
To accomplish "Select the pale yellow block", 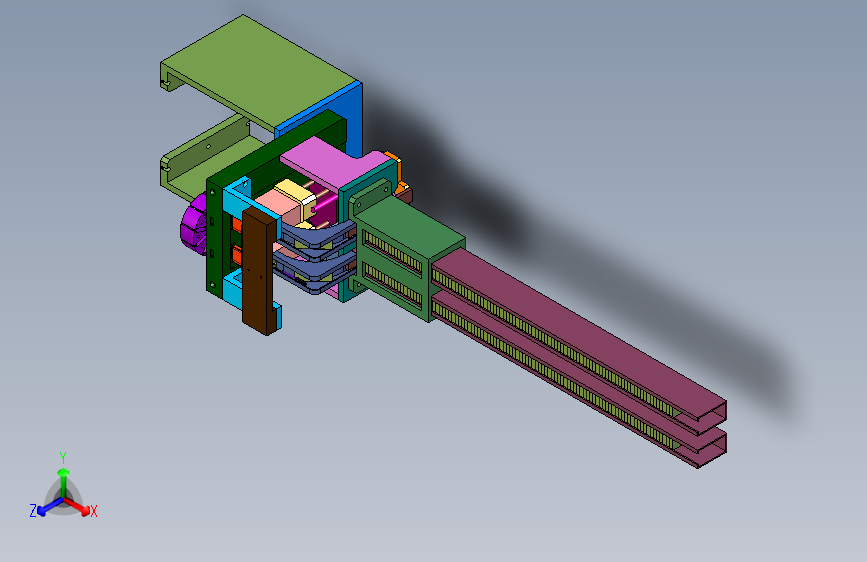I will 296,195.
